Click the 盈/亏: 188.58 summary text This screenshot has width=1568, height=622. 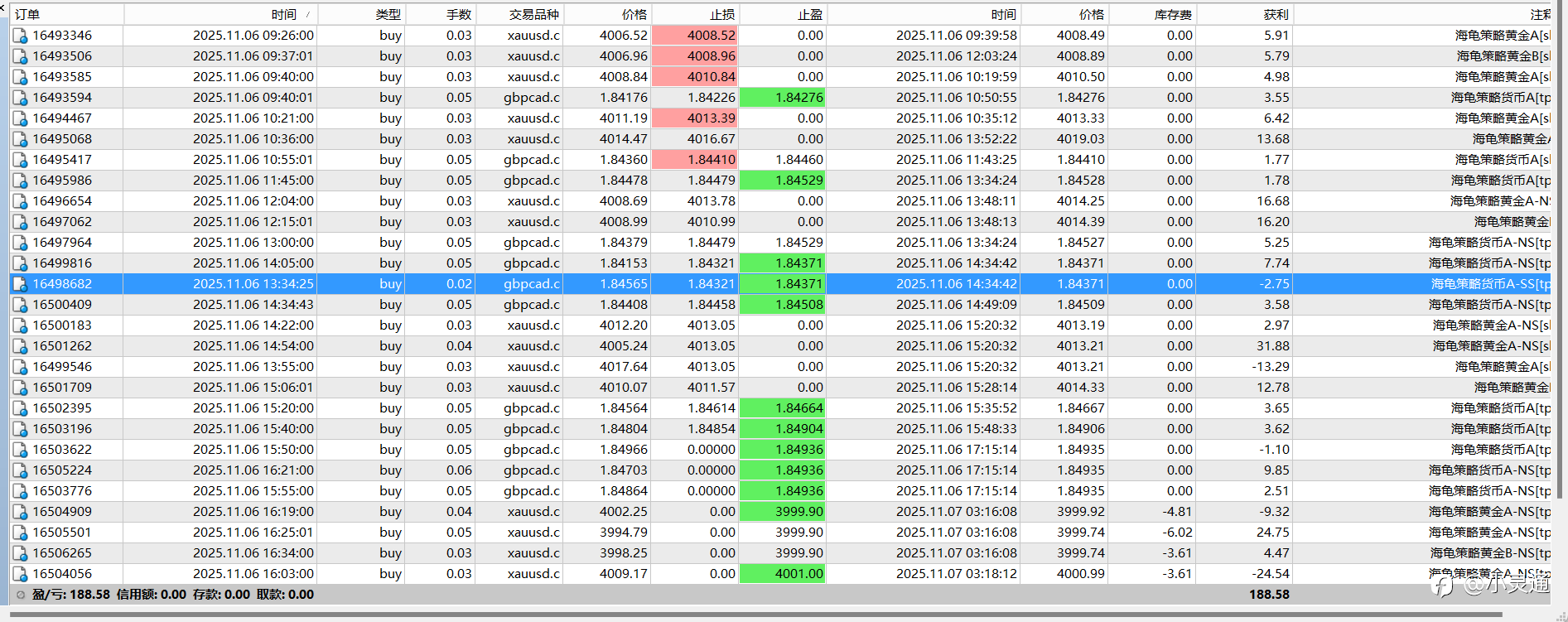click(x=71, y=595)
